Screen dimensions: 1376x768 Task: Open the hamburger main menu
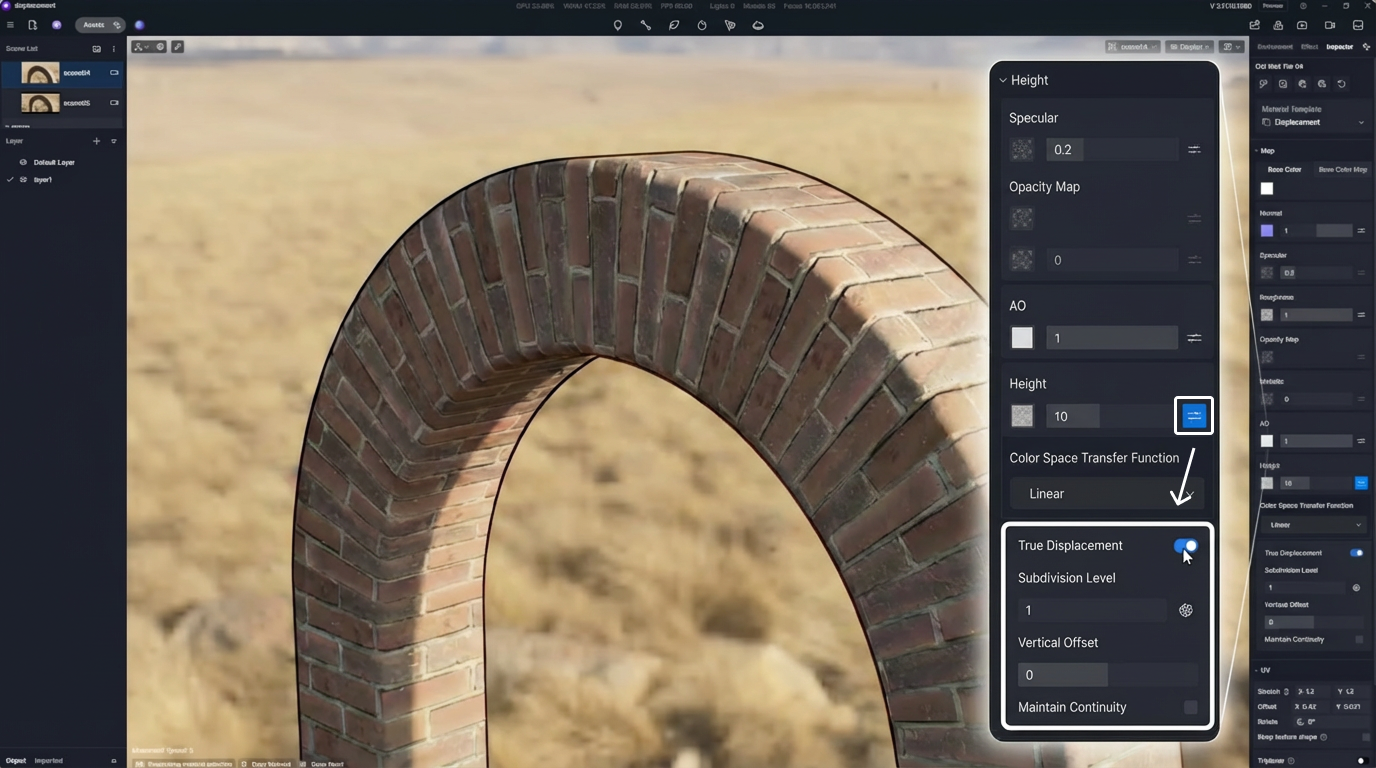11,25
